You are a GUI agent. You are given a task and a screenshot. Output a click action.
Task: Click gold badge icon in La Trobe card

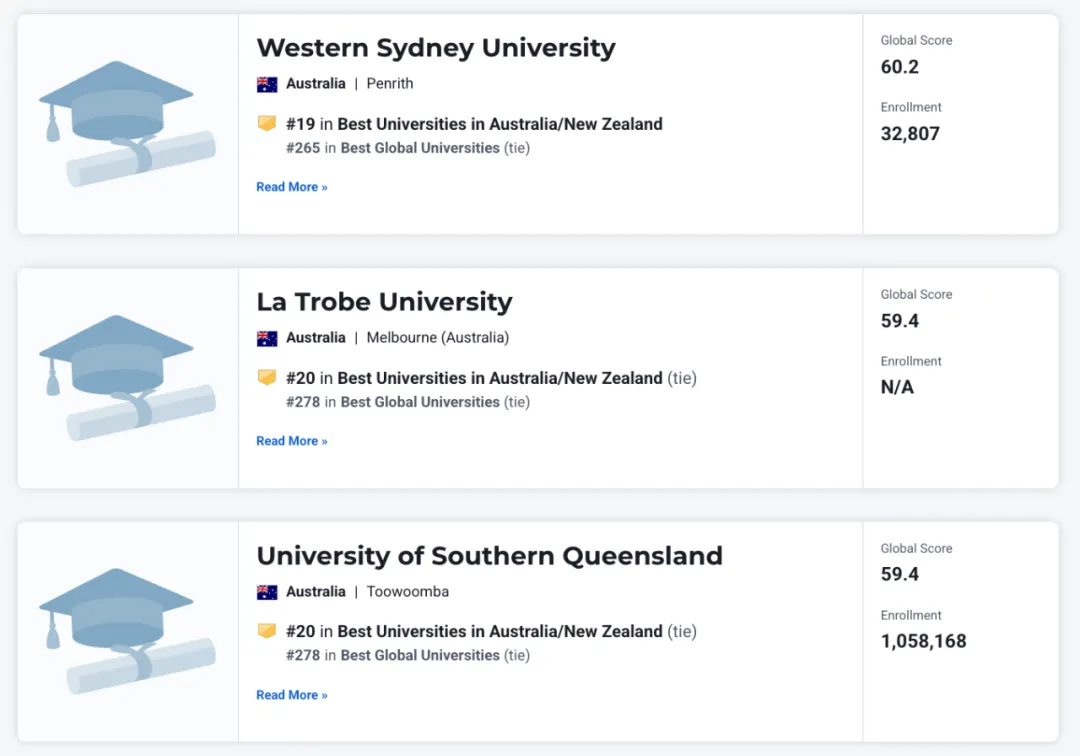coord(267,377)
